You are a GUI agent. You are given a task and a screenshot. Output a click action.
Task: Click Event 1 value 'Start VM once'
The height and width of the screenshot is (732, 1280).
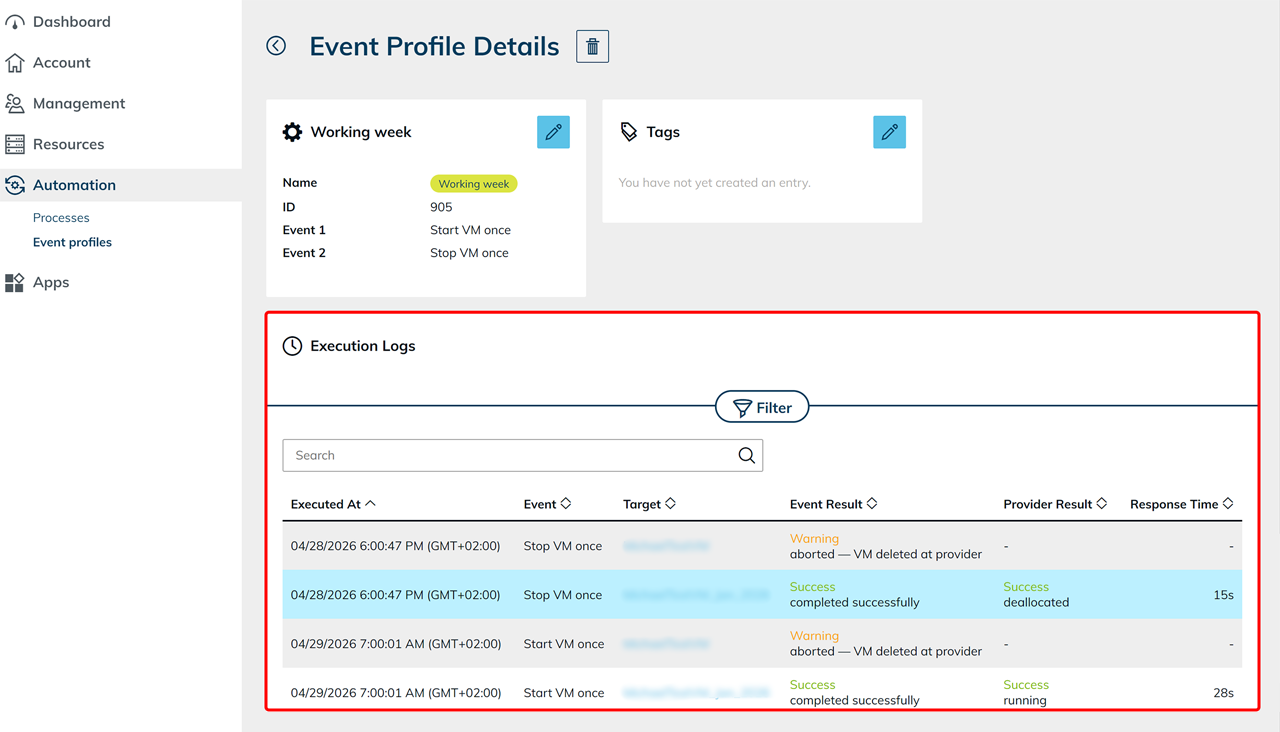click(470, 230)
